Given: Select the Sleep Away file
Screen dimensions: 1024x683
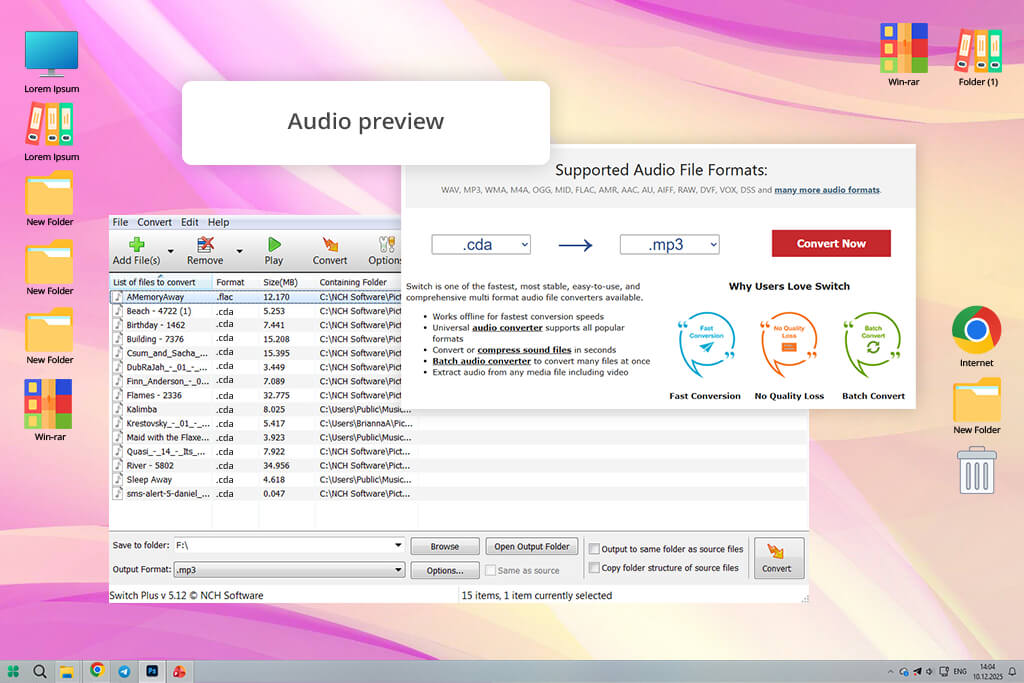Looking at the screenshot, I should point(262,479).
